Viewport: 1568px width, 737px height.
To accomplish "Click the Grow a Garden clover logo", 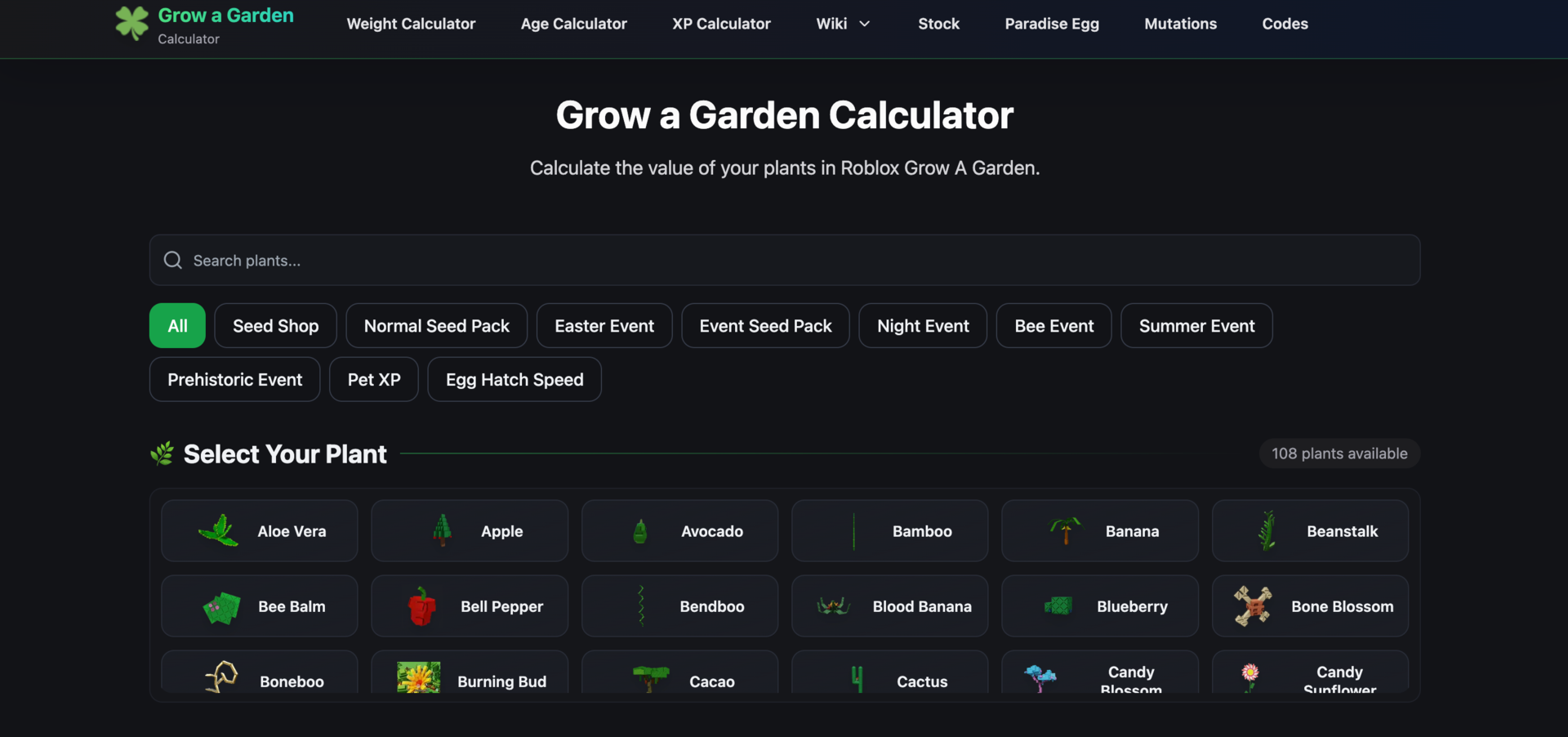I will click(133, 22).
